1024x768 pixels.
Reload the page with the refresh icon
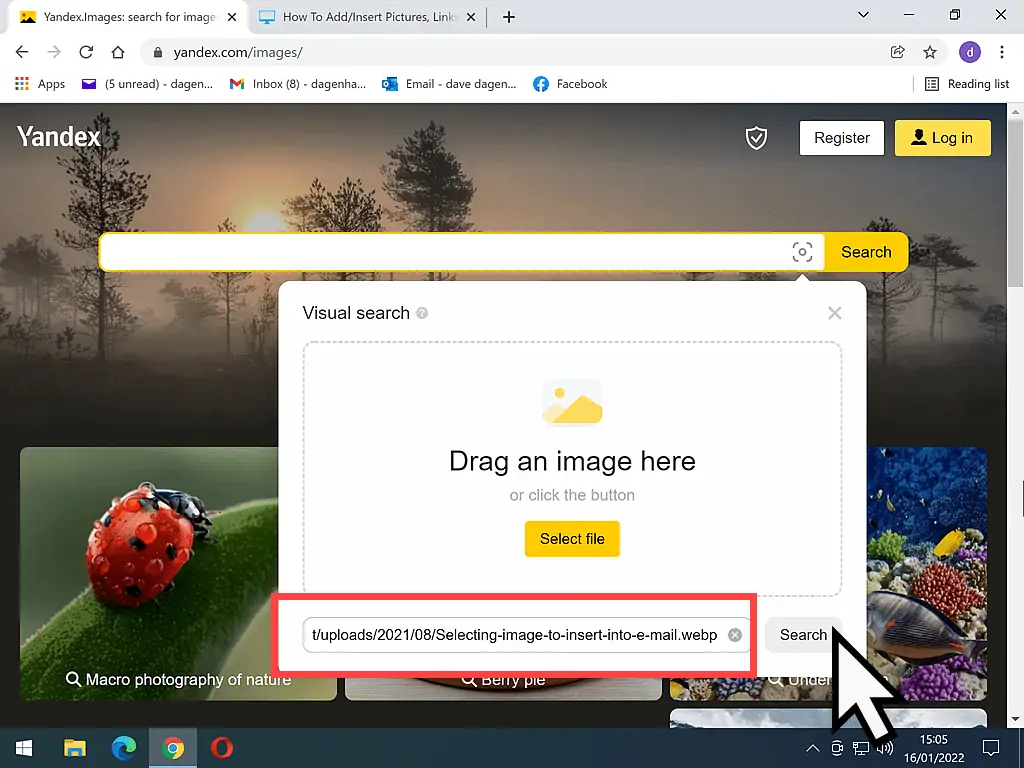point(88,52)
